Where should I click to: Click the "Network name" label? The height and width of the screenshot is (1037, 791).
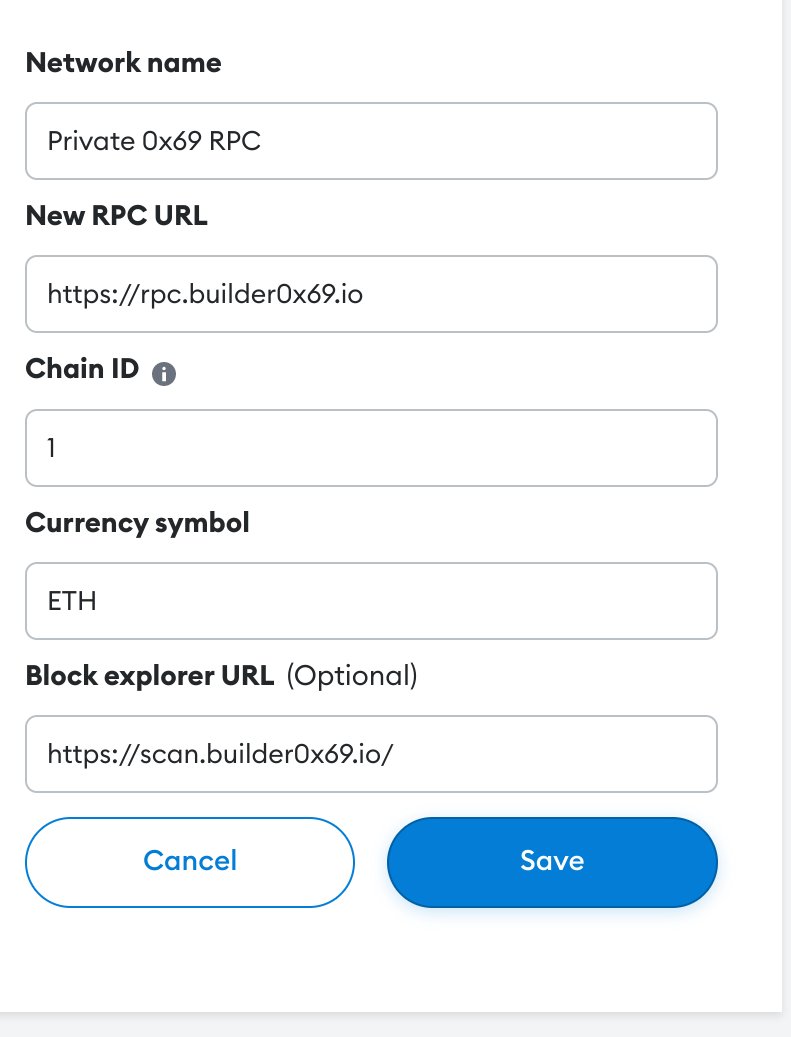coord(124,63)
